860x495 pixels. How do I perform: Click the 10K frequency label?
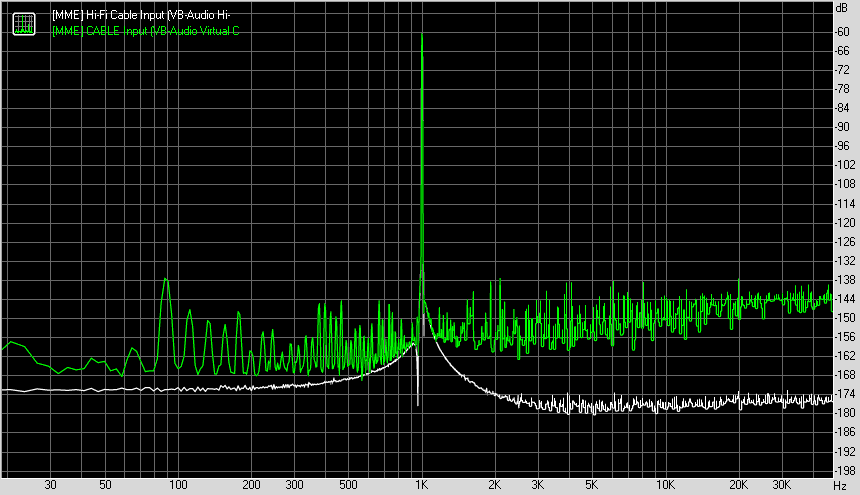[x=665, y=485]
